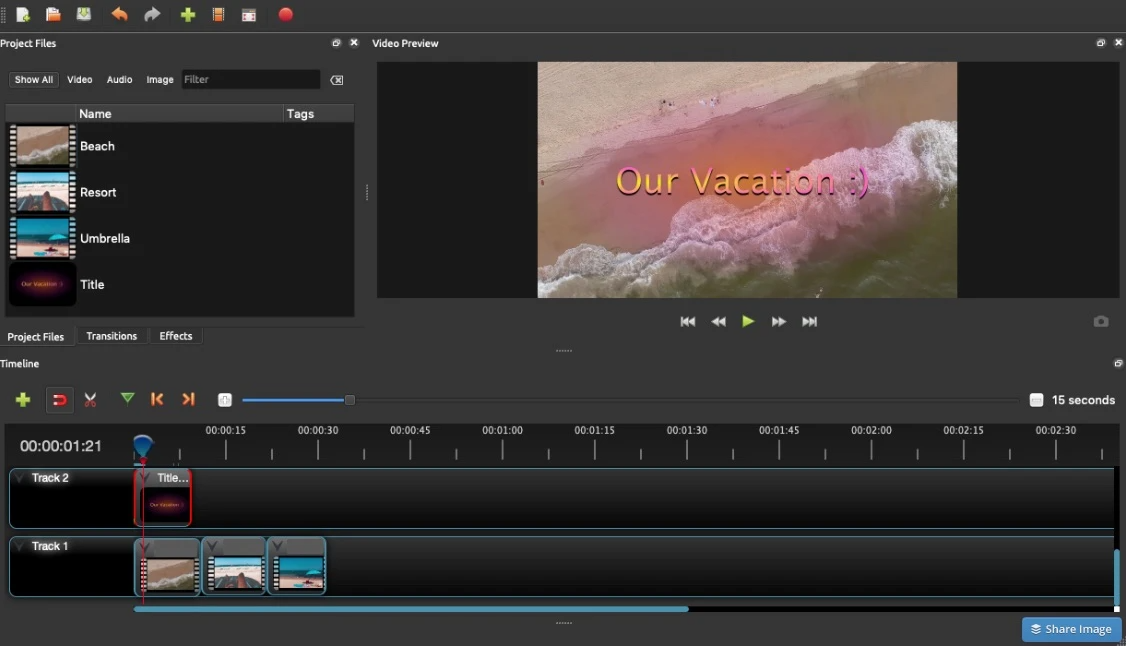
Task: Open a project with the folder icon
Action: 54,15
